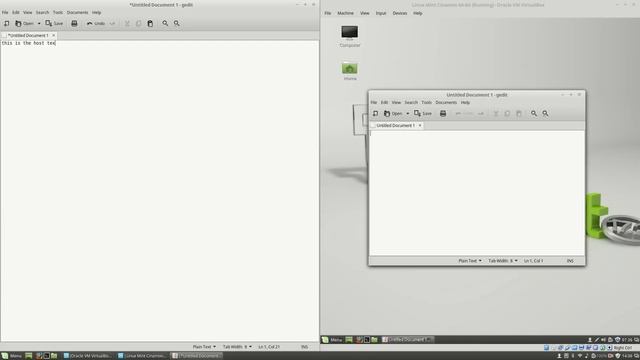This screenshot has height=360, width=640.
Task: Expand Open recent arrow in guest gedit
Action: [407, 113]
